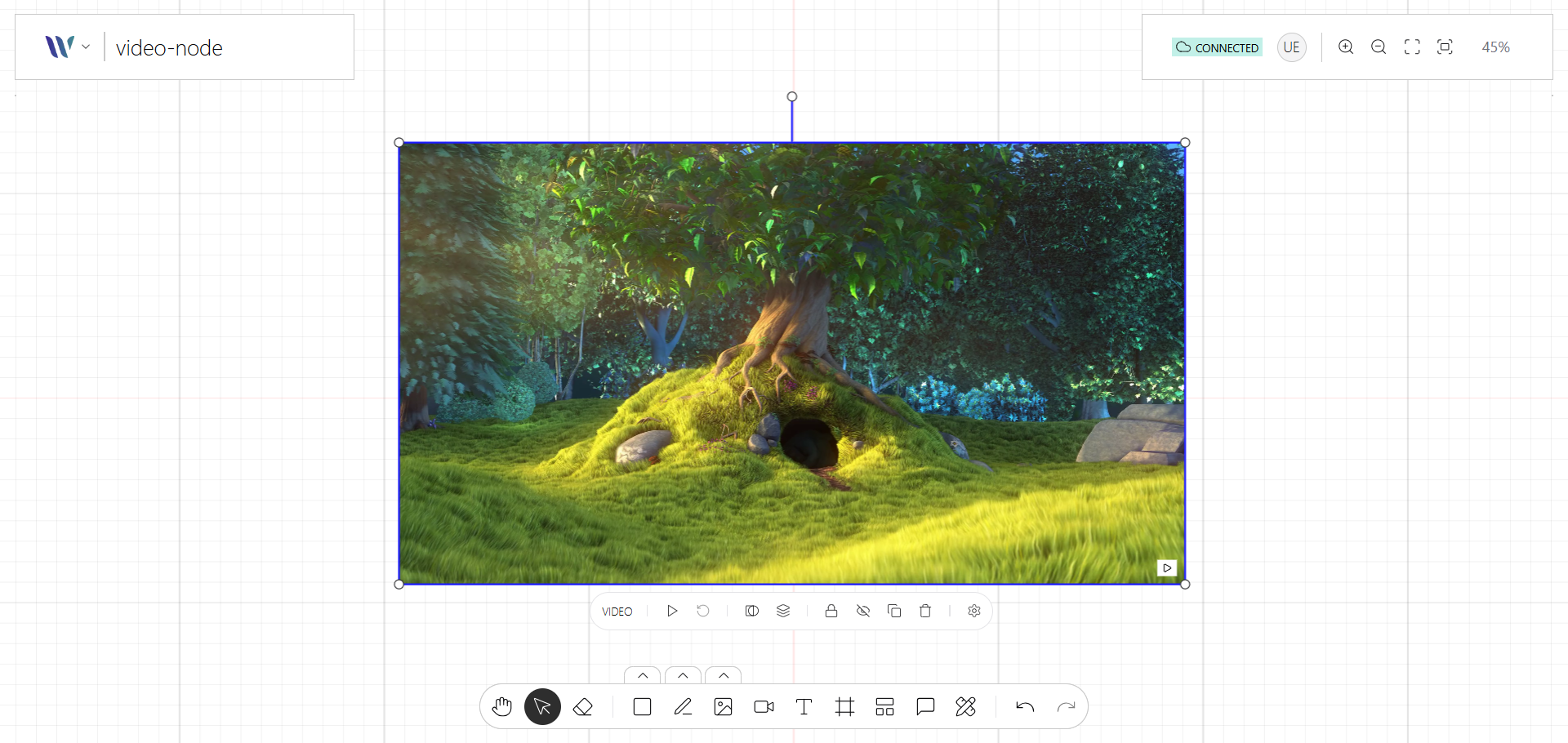Screen dimensions: 1568x743
Task: Select the Text tool
Action: 804,706
